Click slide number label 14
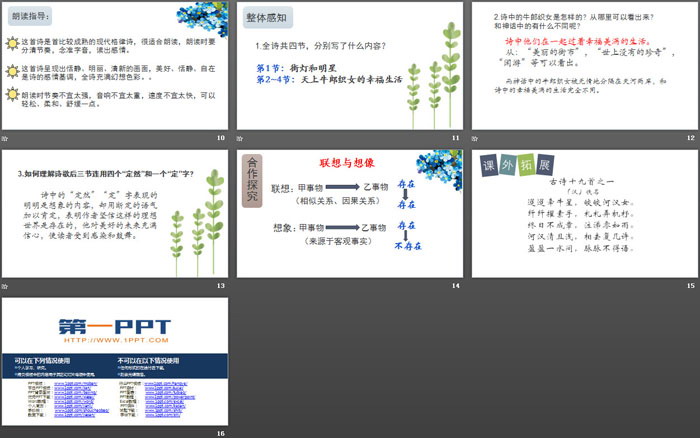 (x=455, y=286)
